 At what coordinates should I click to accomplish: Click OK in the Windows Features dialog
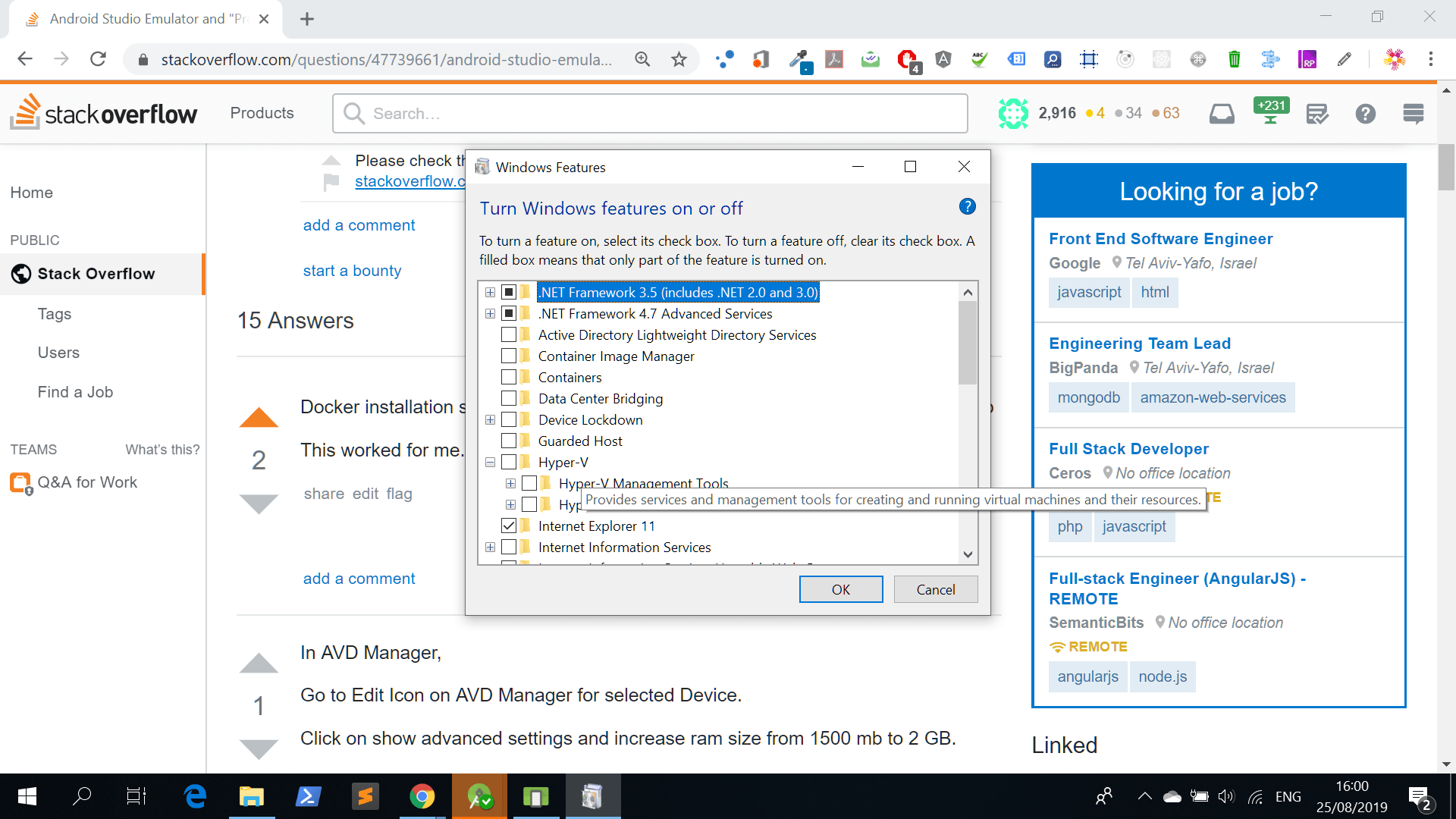(x=840, y=589)
